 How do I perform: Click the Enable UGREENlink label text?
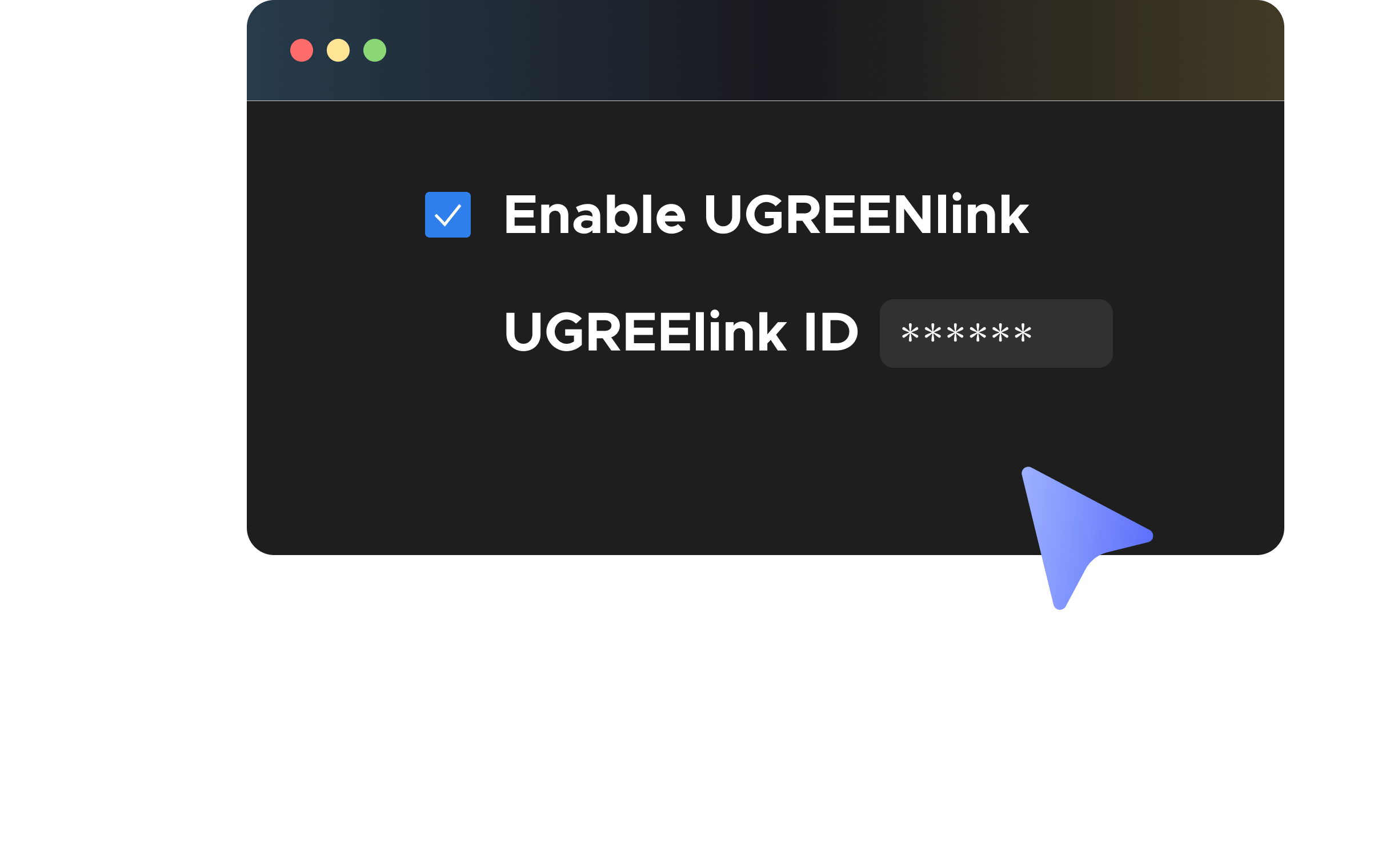pyautogui.click(x=767, y=215)
